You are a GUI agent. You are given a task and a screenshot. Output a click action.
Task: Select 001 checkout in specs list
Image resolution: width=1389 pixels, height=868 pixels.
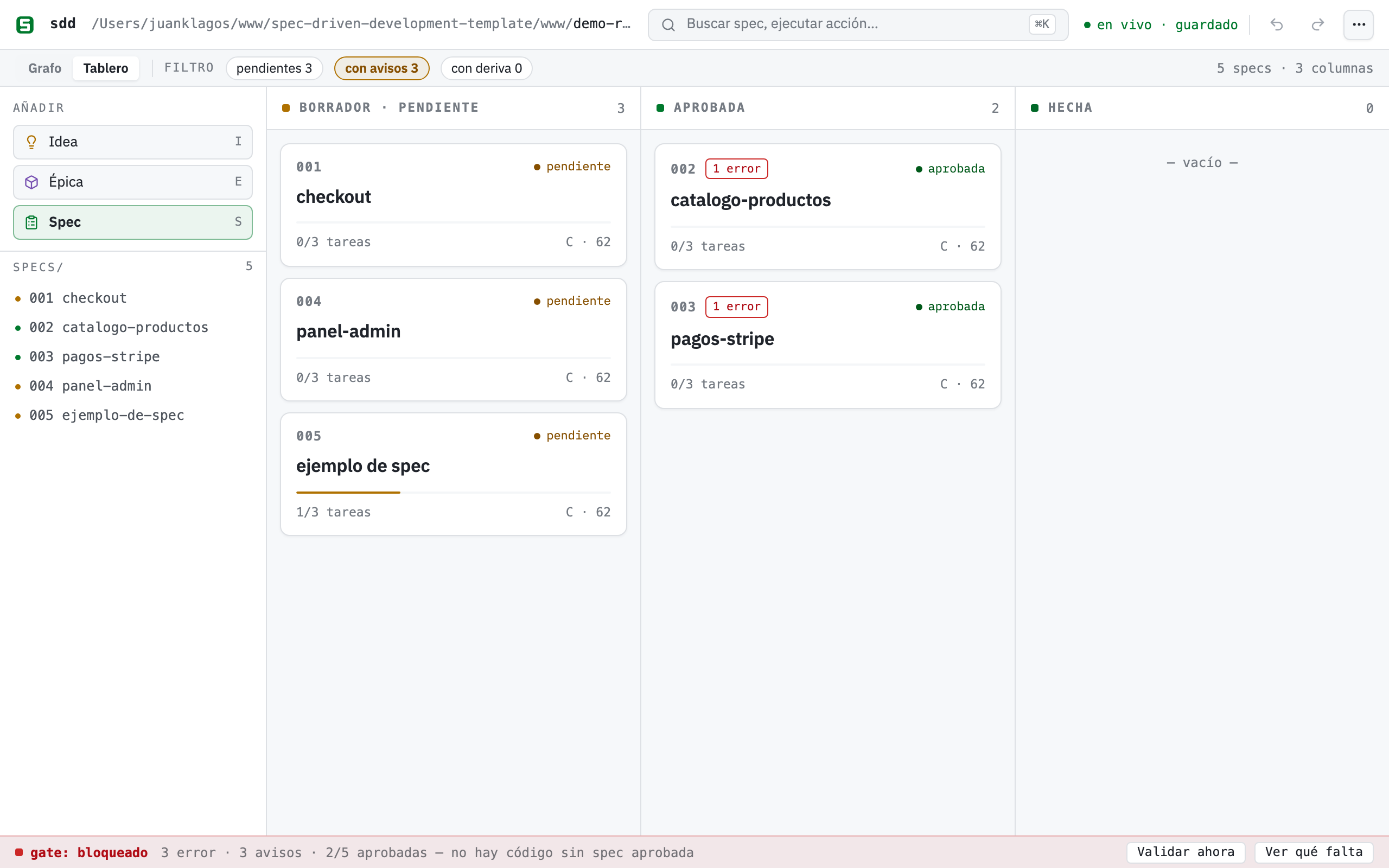[132, 298]
